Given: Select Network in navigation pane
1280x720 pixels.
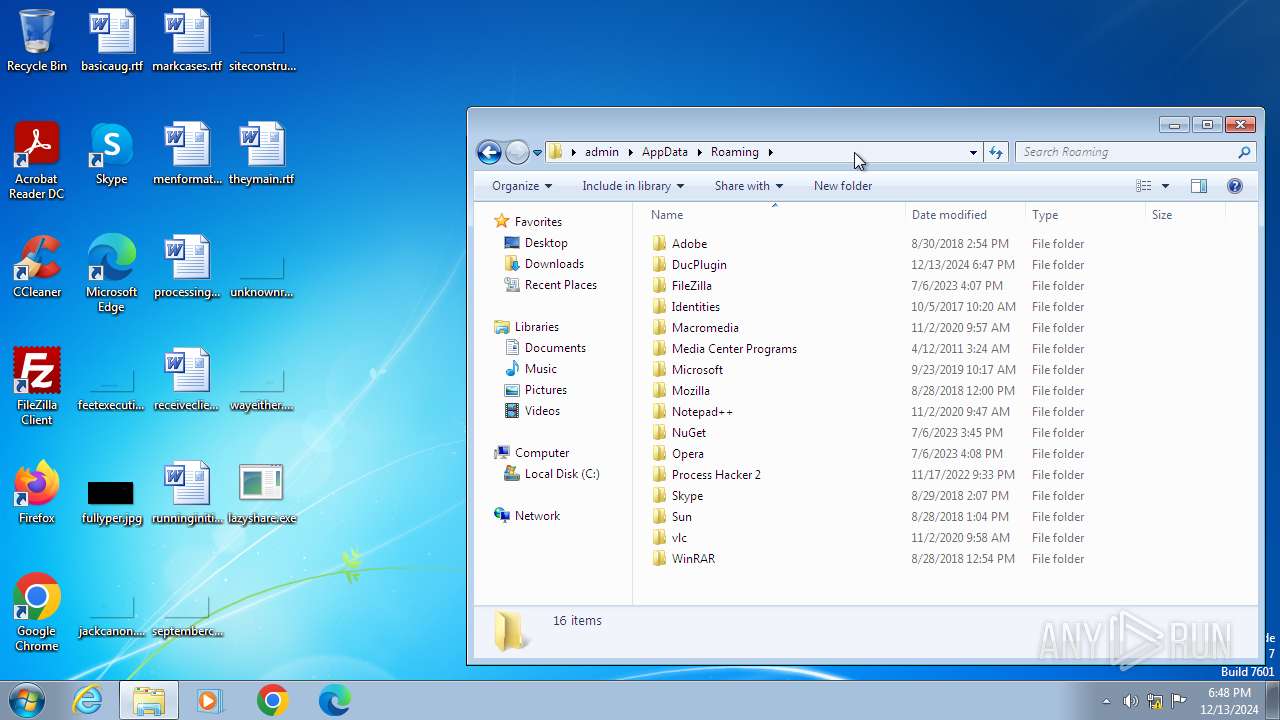Looking at the screenshot, I should coord(537,516).
